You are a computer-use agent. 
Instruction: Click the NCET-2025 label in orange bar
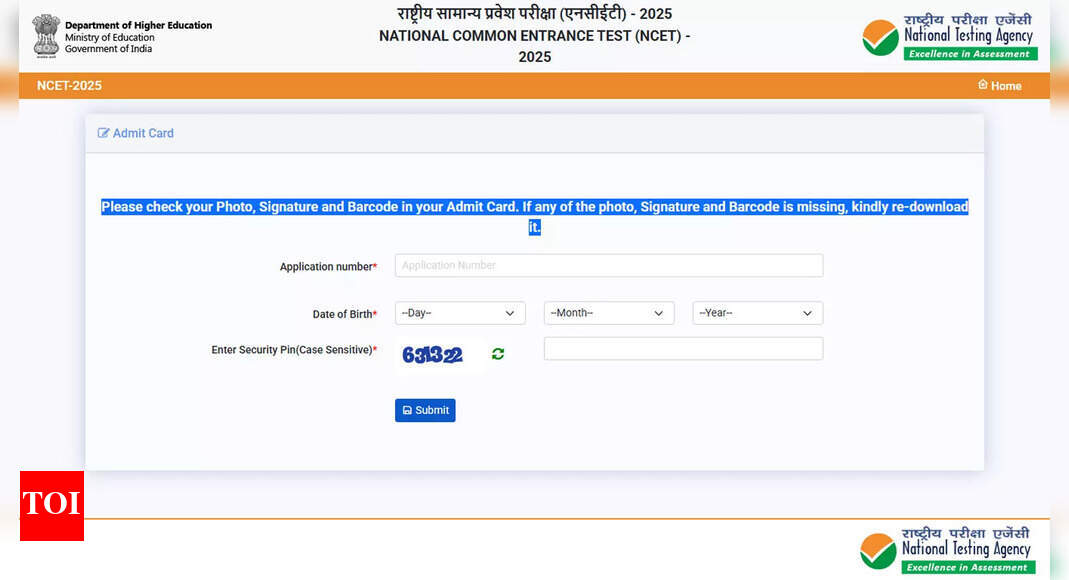click(69, 85)
